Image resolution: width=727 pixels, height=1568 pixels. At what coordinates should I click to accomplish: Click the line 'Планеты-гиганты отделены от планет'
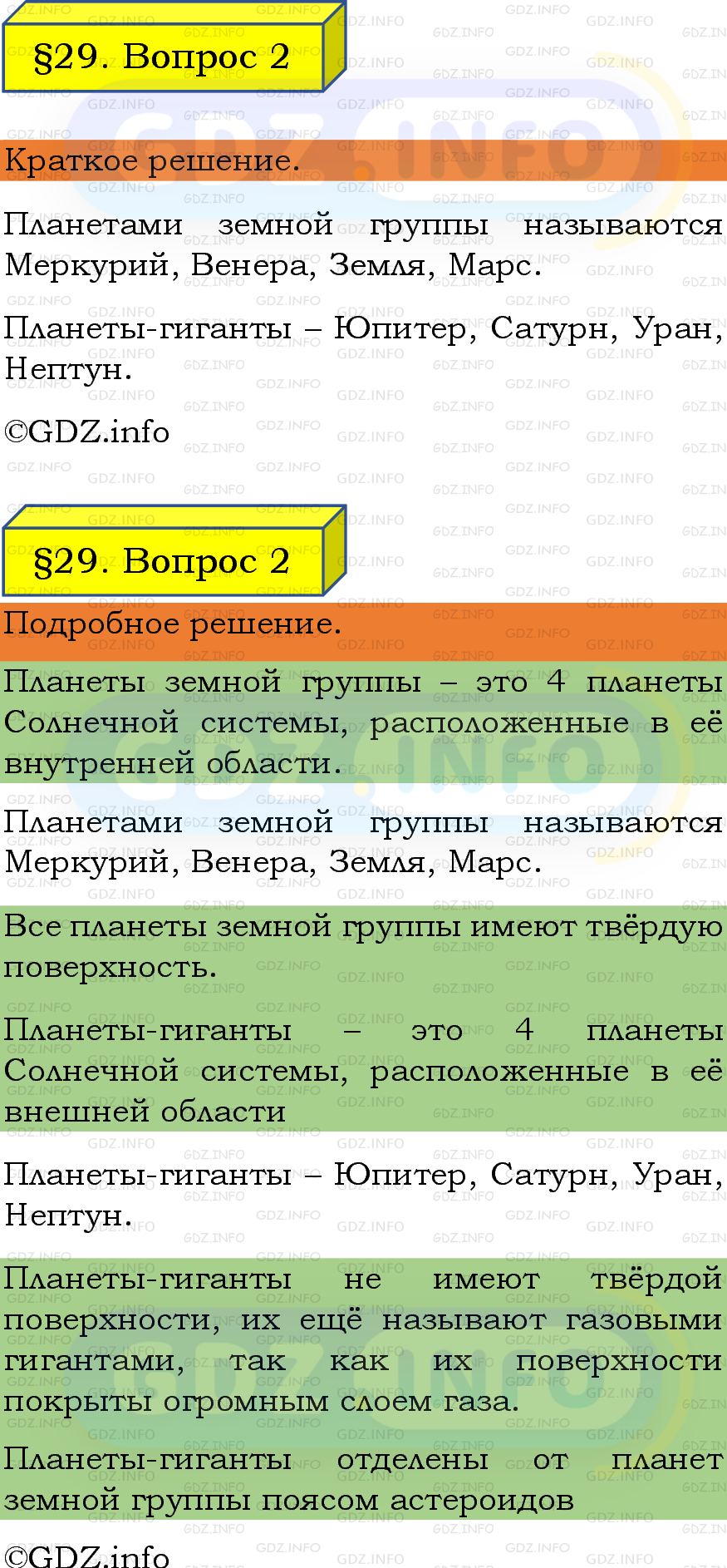(x=363, y=1459)
